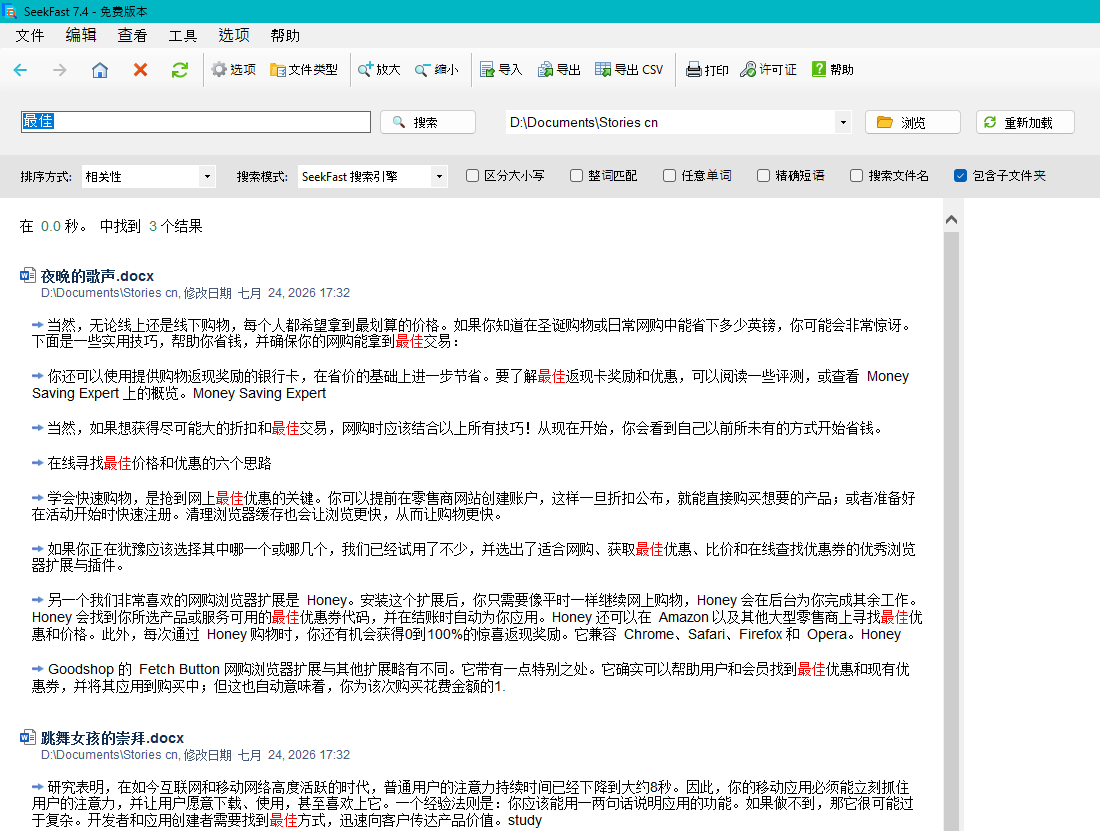Click the red X stop icon
Screen dimensions: 1100x831
[140, 69]
